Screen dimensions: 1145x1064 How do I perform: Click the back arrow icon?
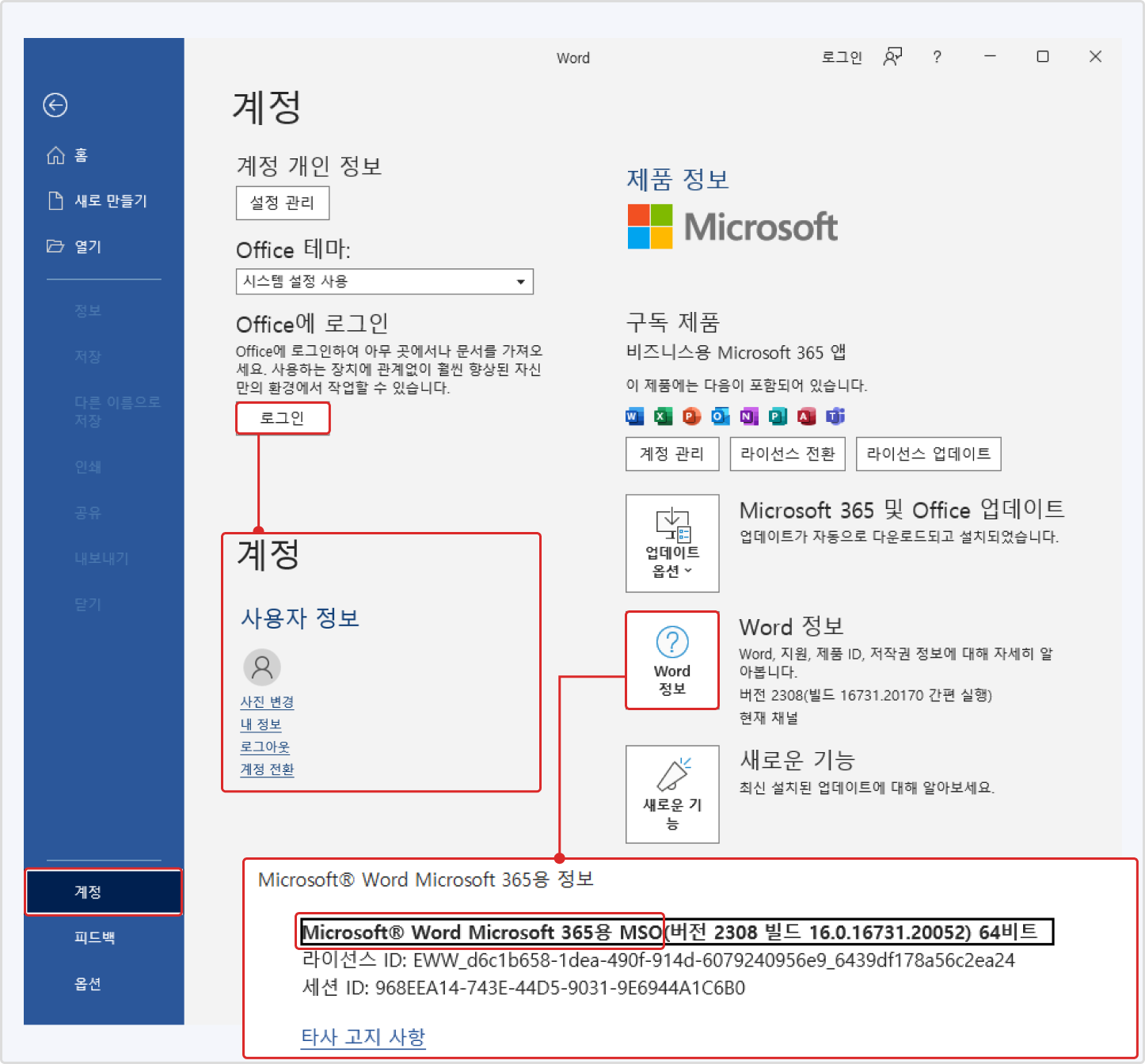[x=55, y=105]
